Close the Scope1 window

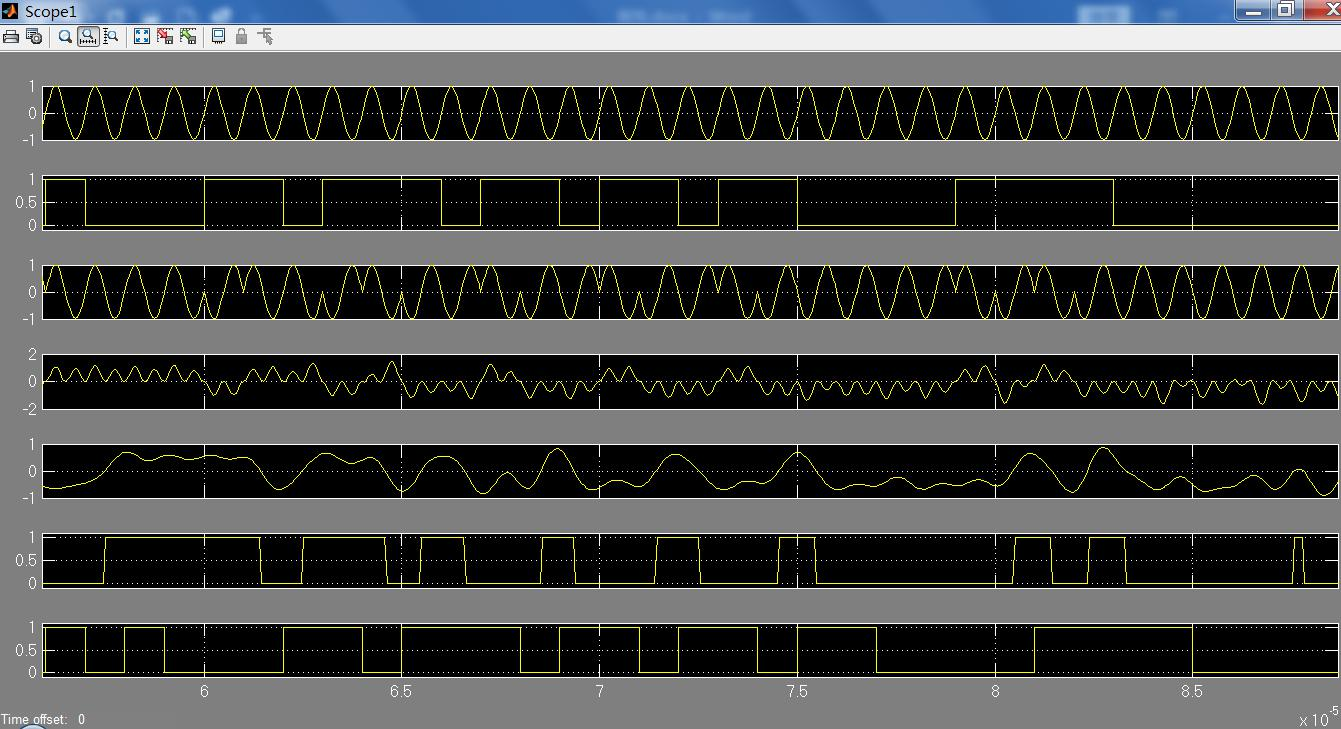point(1324,10)
